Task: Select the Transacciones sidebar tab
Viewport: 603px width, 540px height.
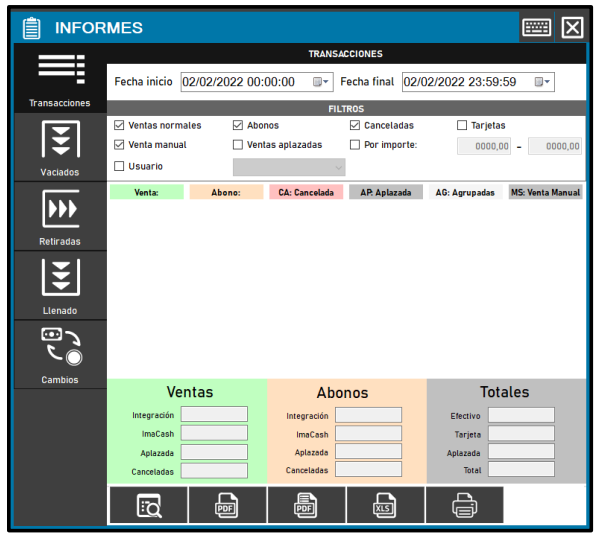Action: click(59, 79)
